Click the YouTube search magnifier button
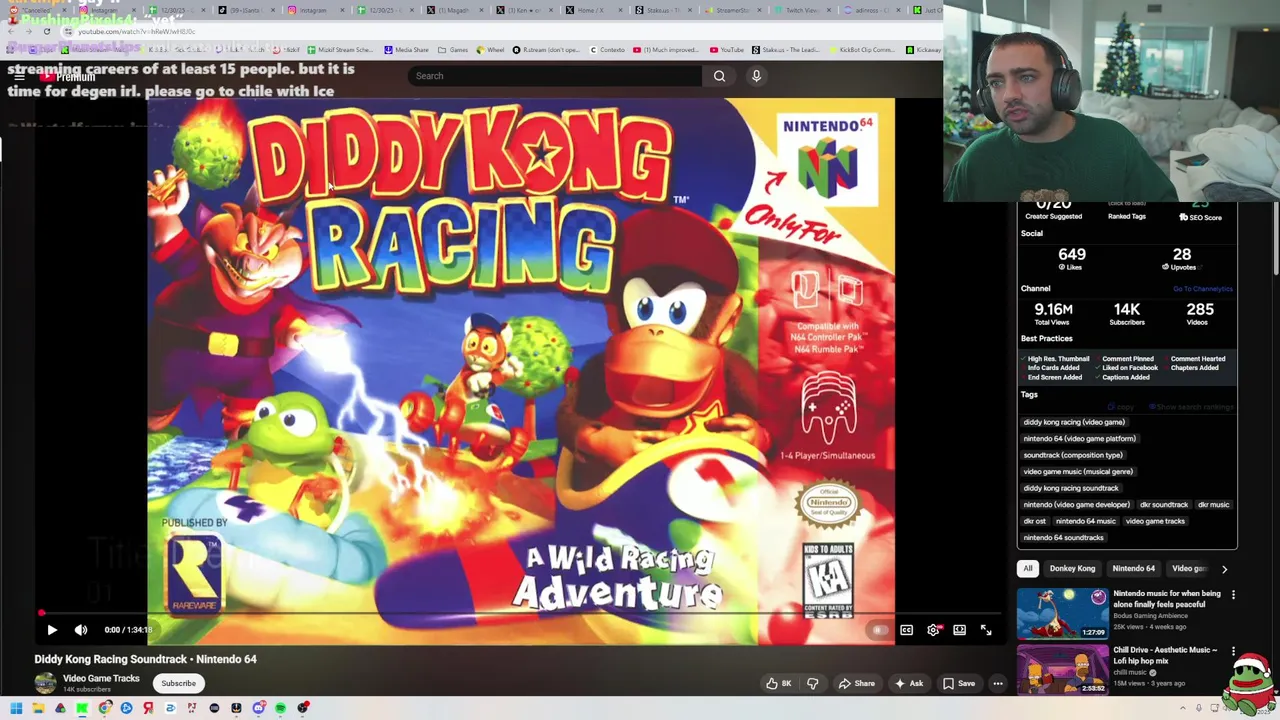This screenshot has width=1280, height=720. pyautogui.click(x=719, y=76)
